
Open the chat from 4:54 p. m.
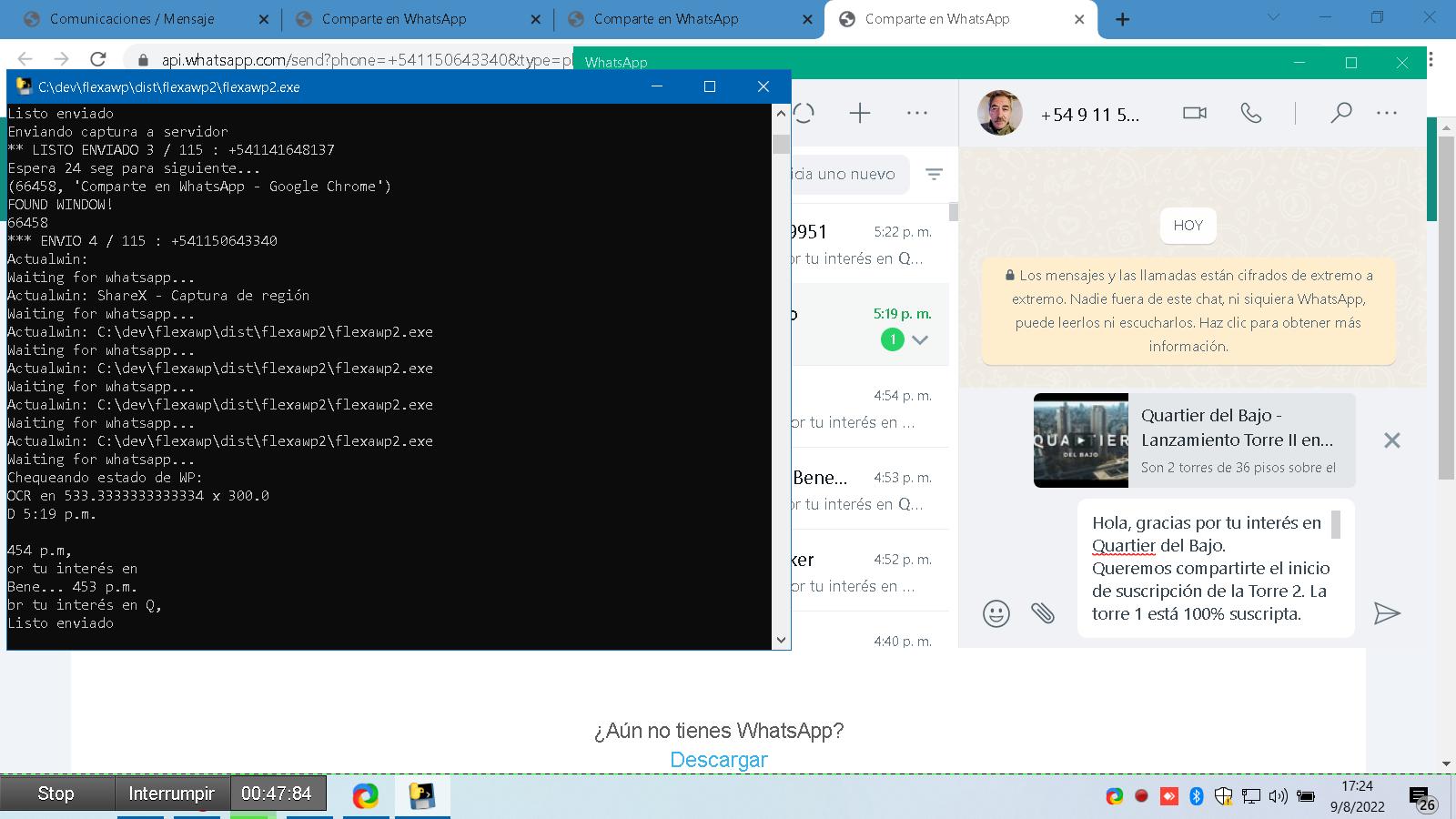[870, 409]
